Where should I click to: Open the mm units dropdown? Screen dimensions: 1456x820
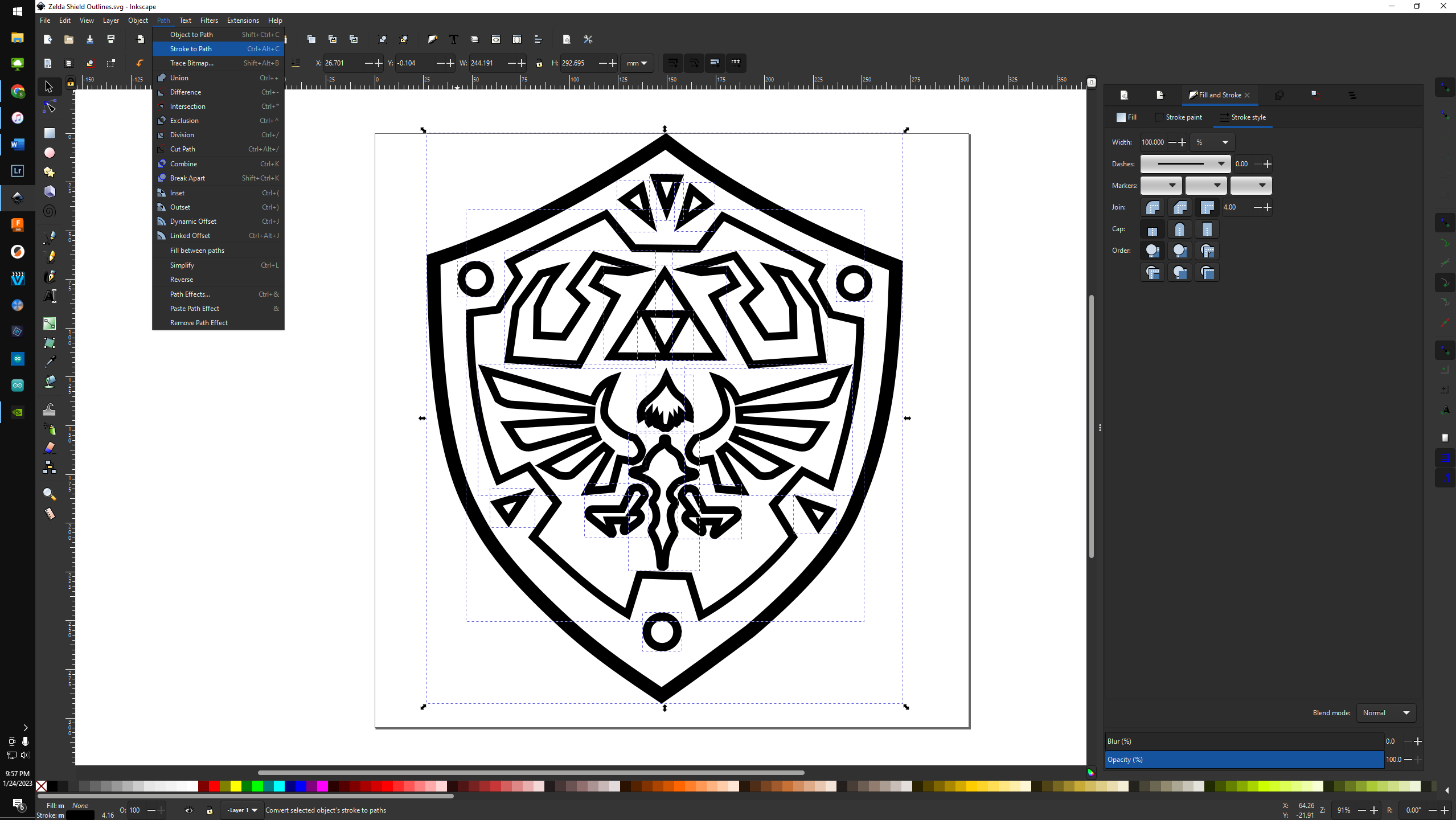click(x=637, y=63)
